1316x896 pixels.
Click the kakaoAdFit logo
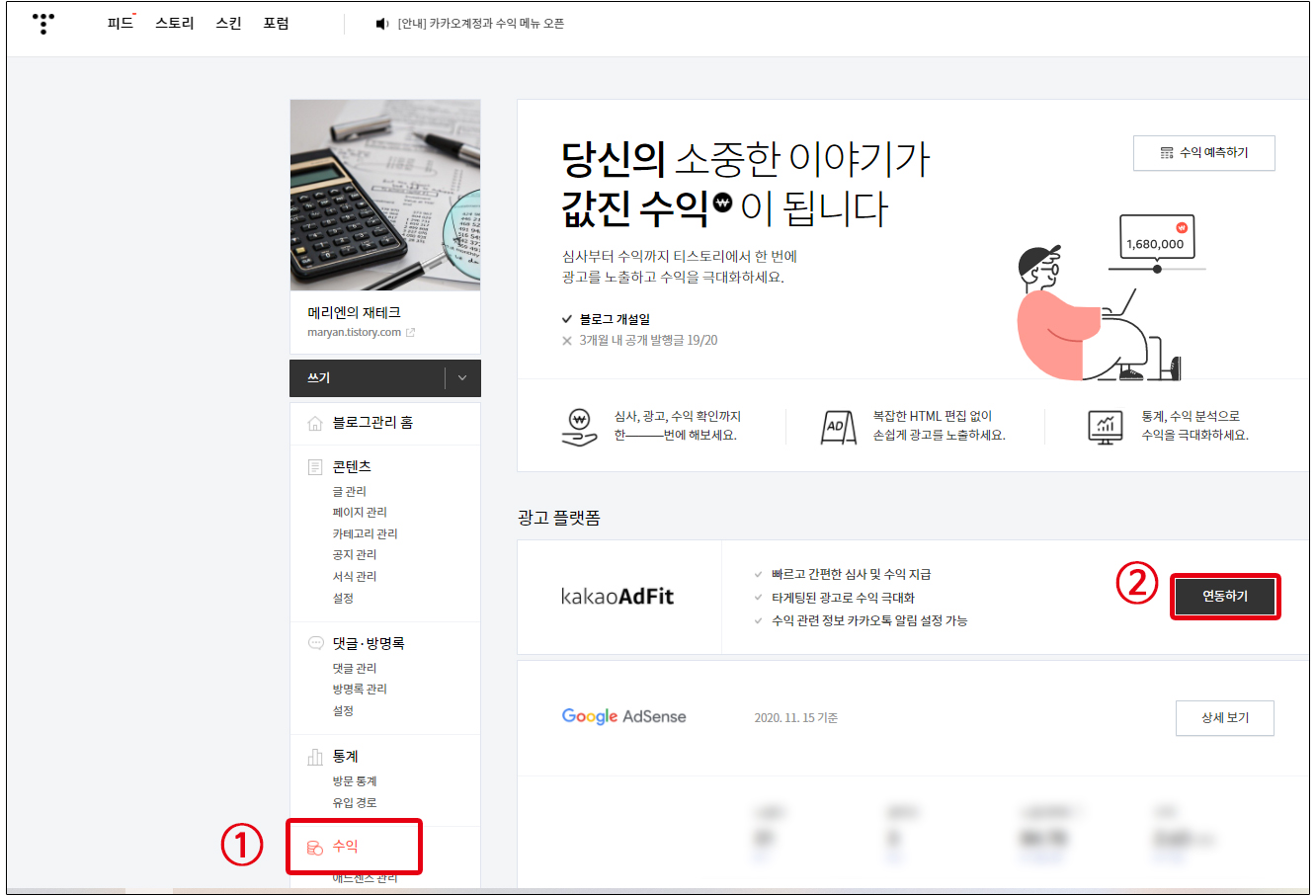(617, 597)
